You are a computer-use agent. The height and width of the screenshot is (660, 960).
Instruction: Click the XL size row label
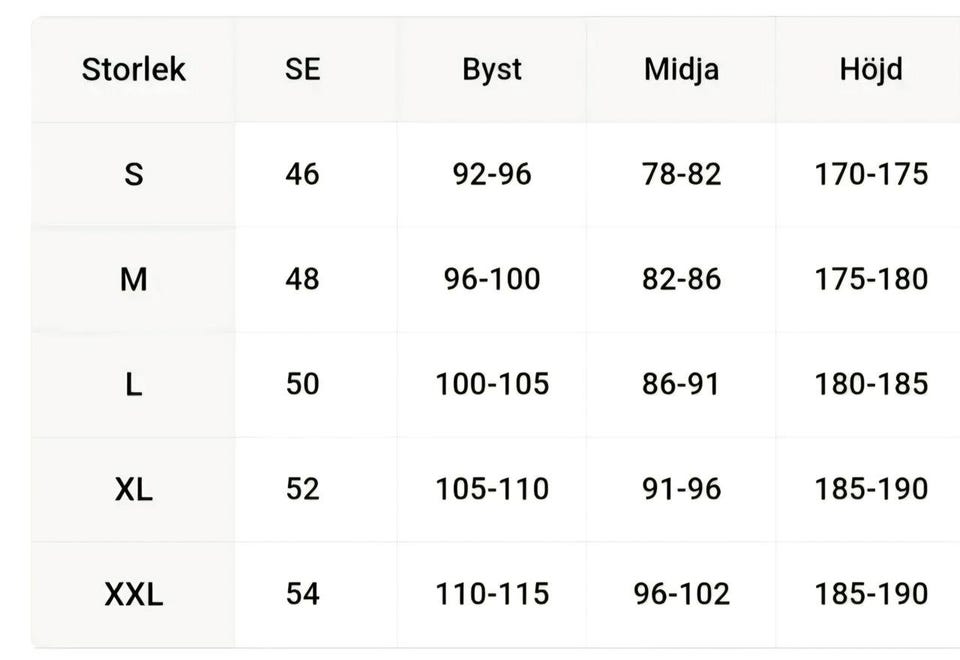point(134,489)
